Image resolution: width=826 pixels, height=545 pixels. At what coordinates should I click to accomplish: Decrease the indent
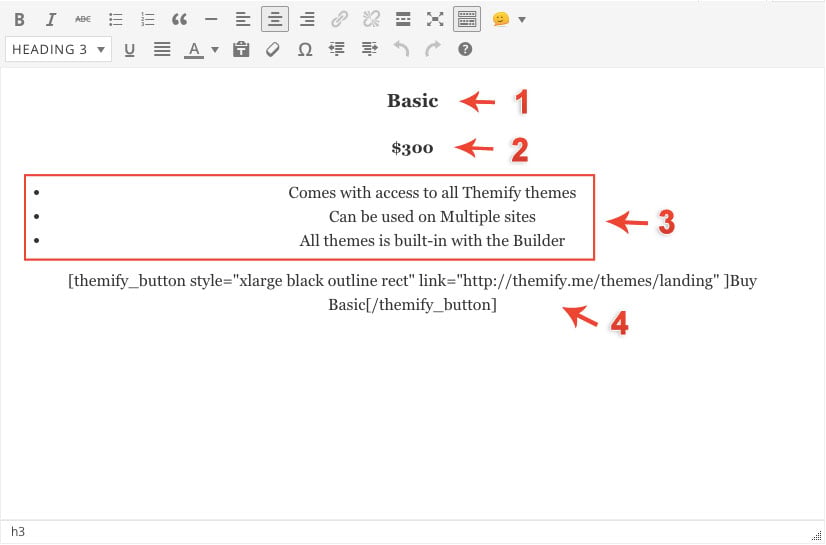coord(337,49)
